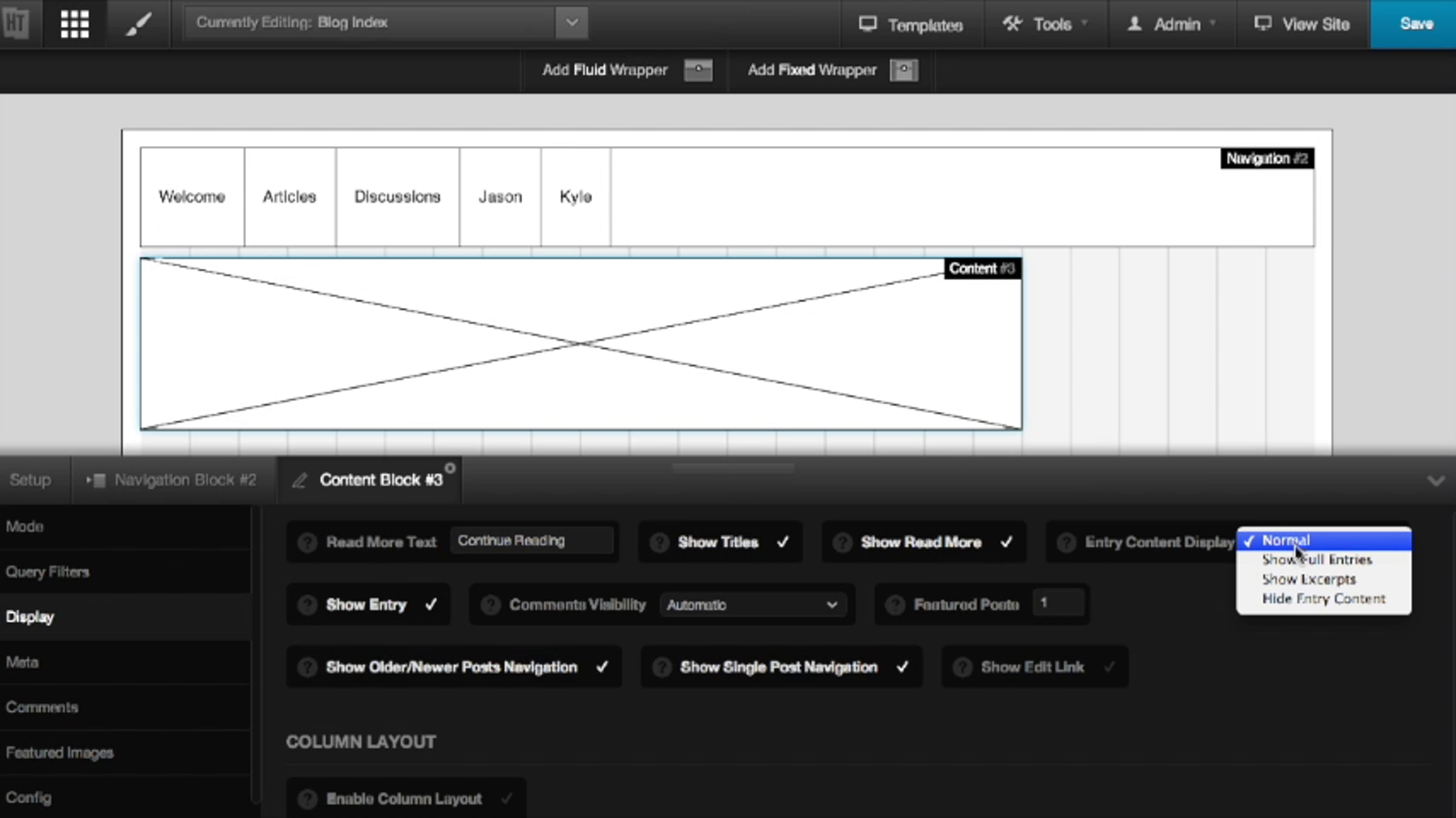
Task: Click help icon beside Read More Text
Action: (x=307, y=542)
